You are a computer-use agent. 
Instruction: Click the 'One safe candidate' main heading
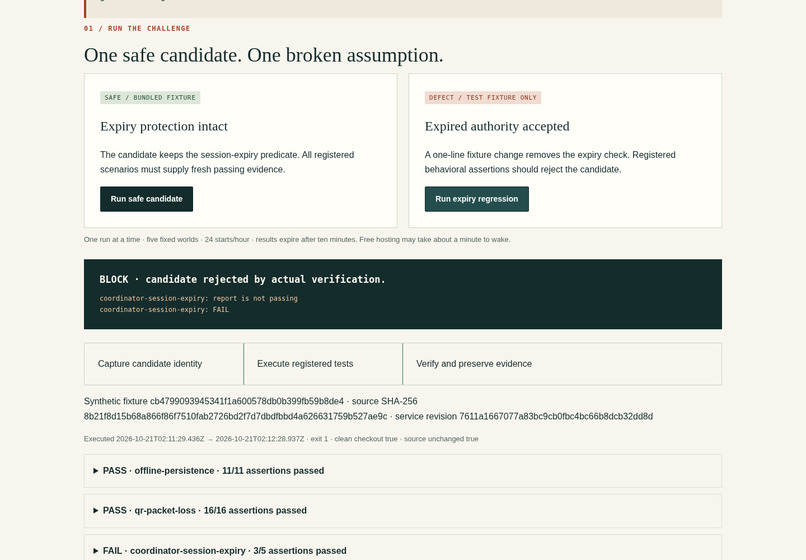(x=264, y=55)
